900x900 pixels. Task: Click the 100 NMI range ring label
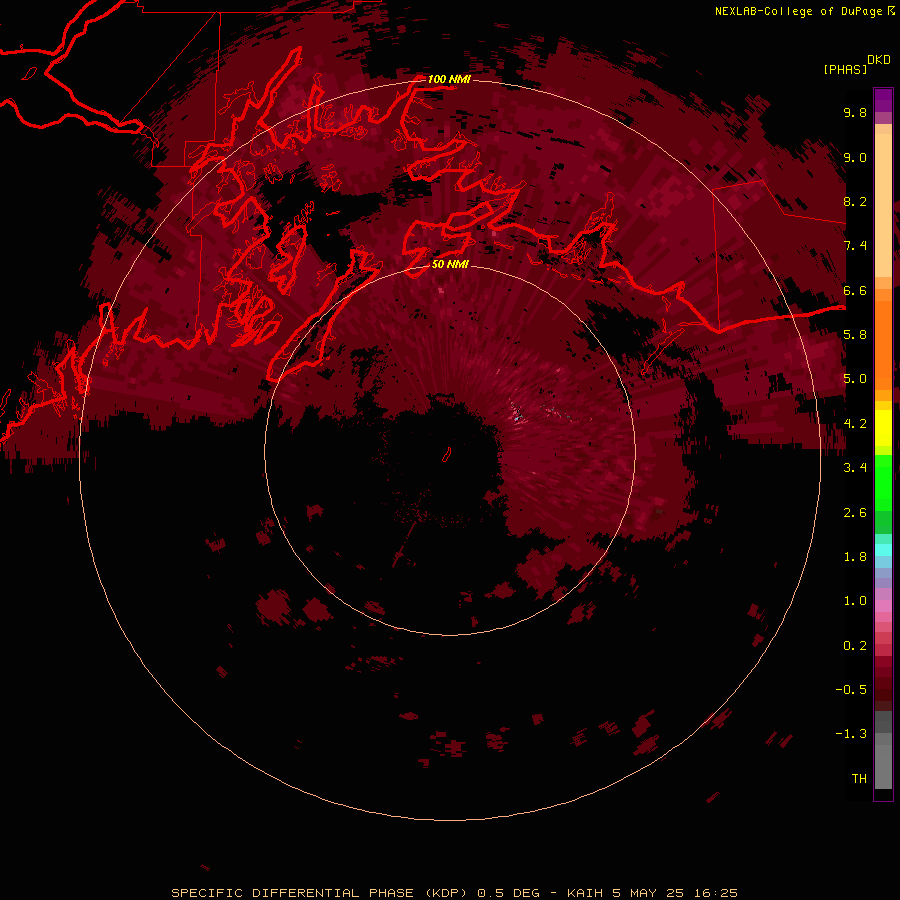tap(449, 79)
